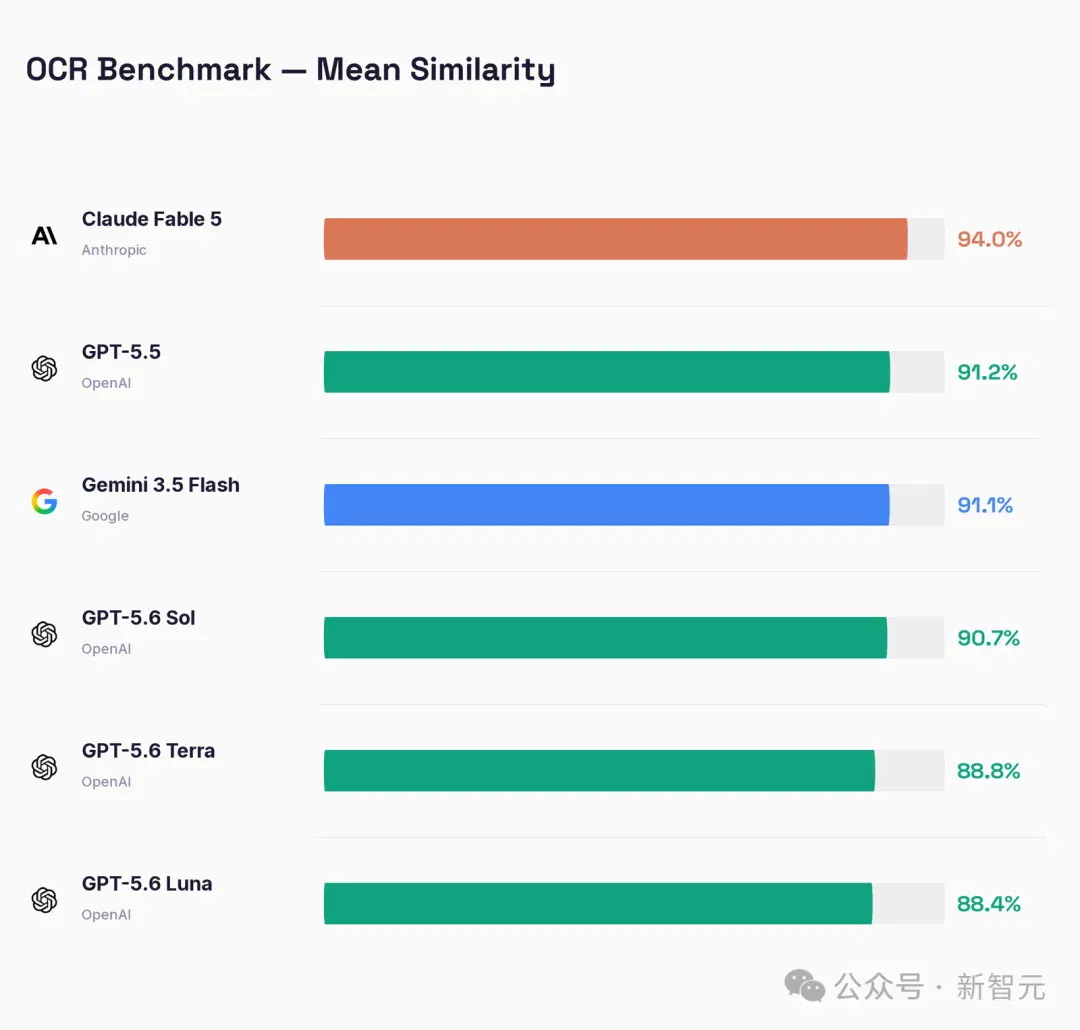
Task: Click the WeChat icon in the watermark
Action: 804,986
